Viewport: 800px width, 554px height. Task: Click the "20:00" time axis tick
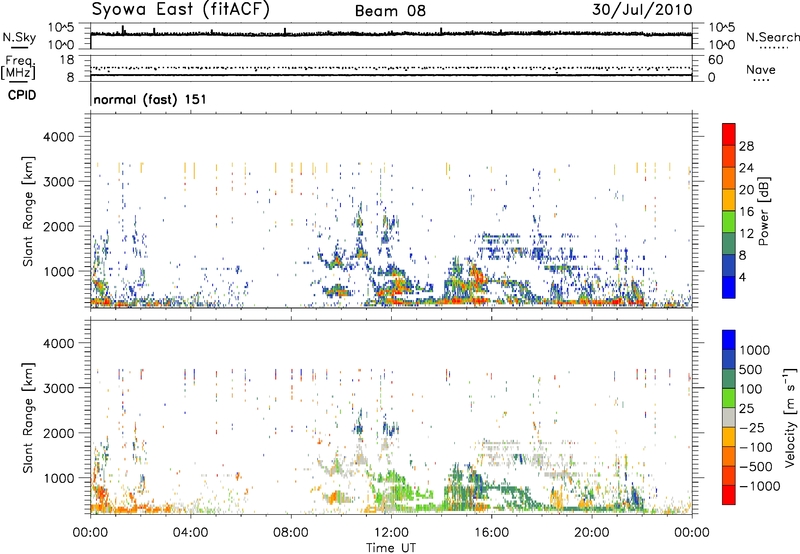point(591,533)
